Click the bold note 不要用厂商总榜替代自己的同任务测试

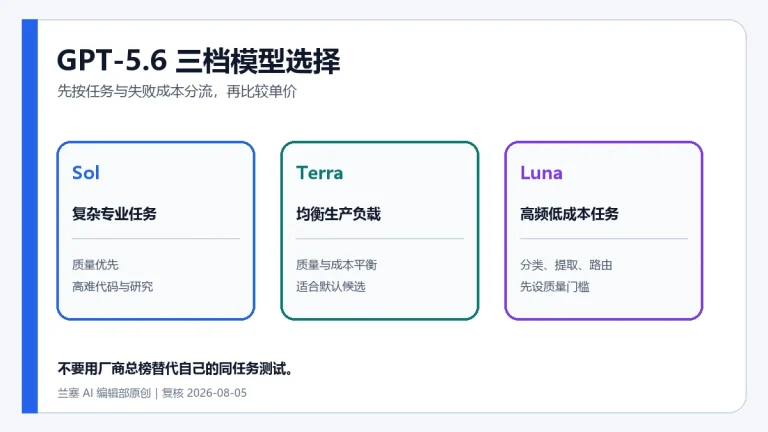[x=175, y=369]
